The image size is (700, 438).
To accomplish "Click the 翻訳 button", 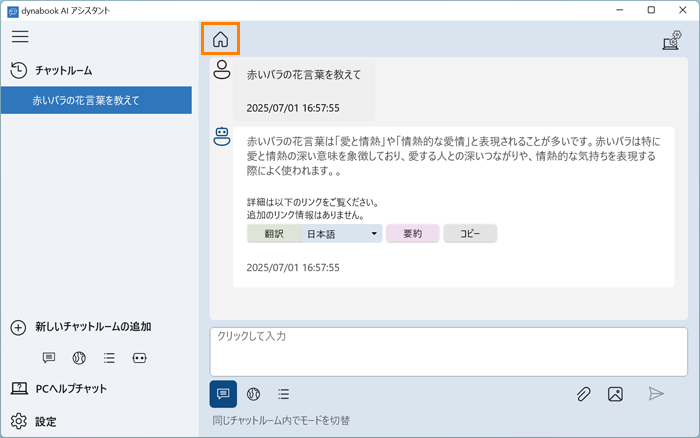I will 274,234.
